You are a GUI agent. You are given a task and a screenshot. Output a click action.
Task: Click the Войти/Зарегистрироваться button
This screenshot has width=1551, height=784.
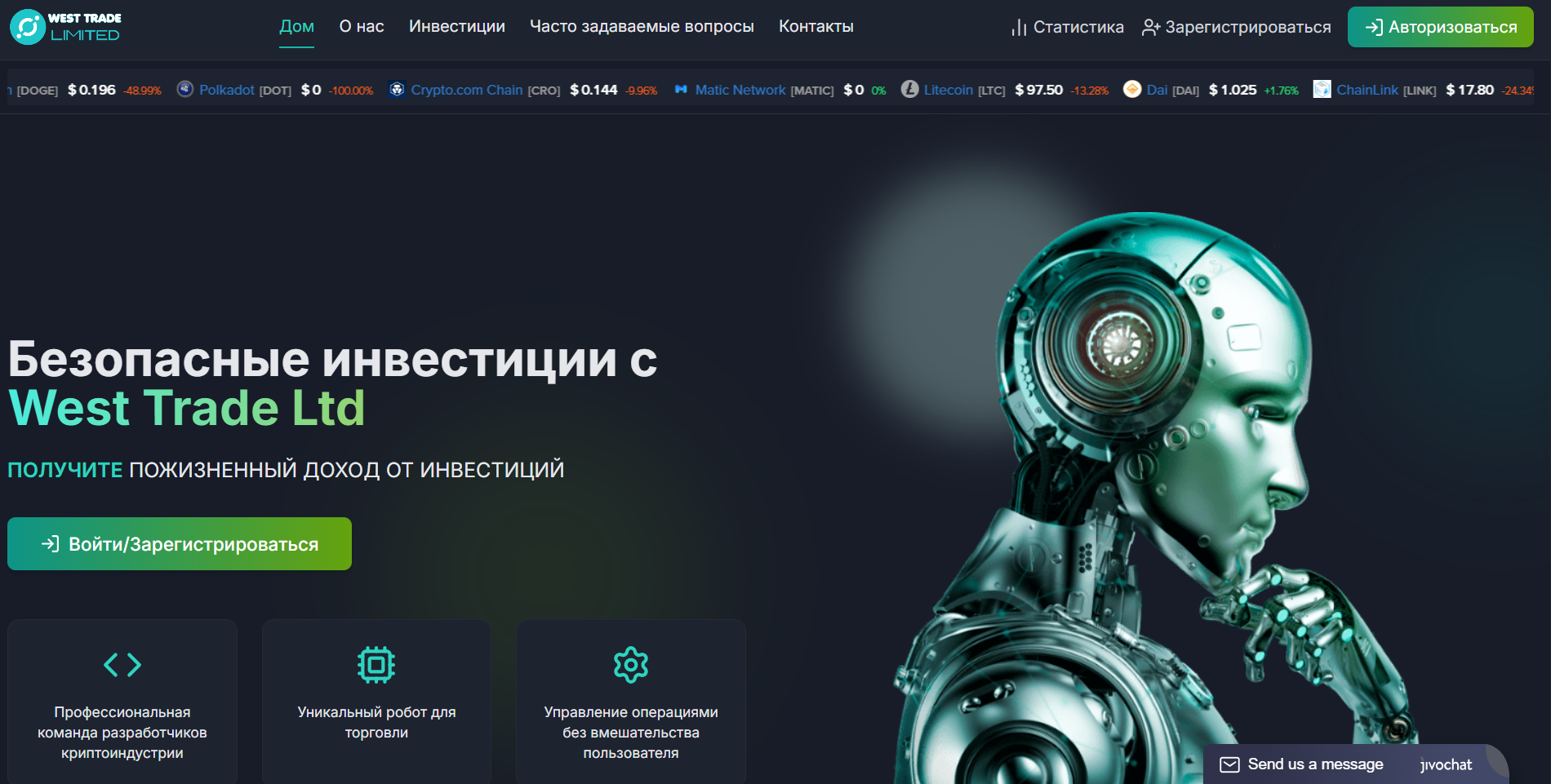click(x=179, y=543)
